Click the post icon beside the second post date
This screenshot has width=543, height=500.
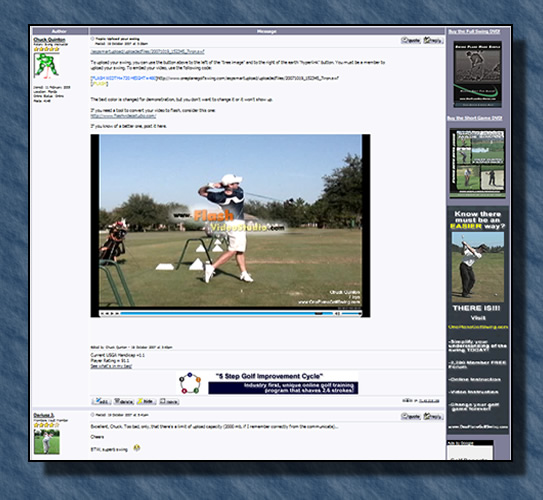tap(92, 414)
